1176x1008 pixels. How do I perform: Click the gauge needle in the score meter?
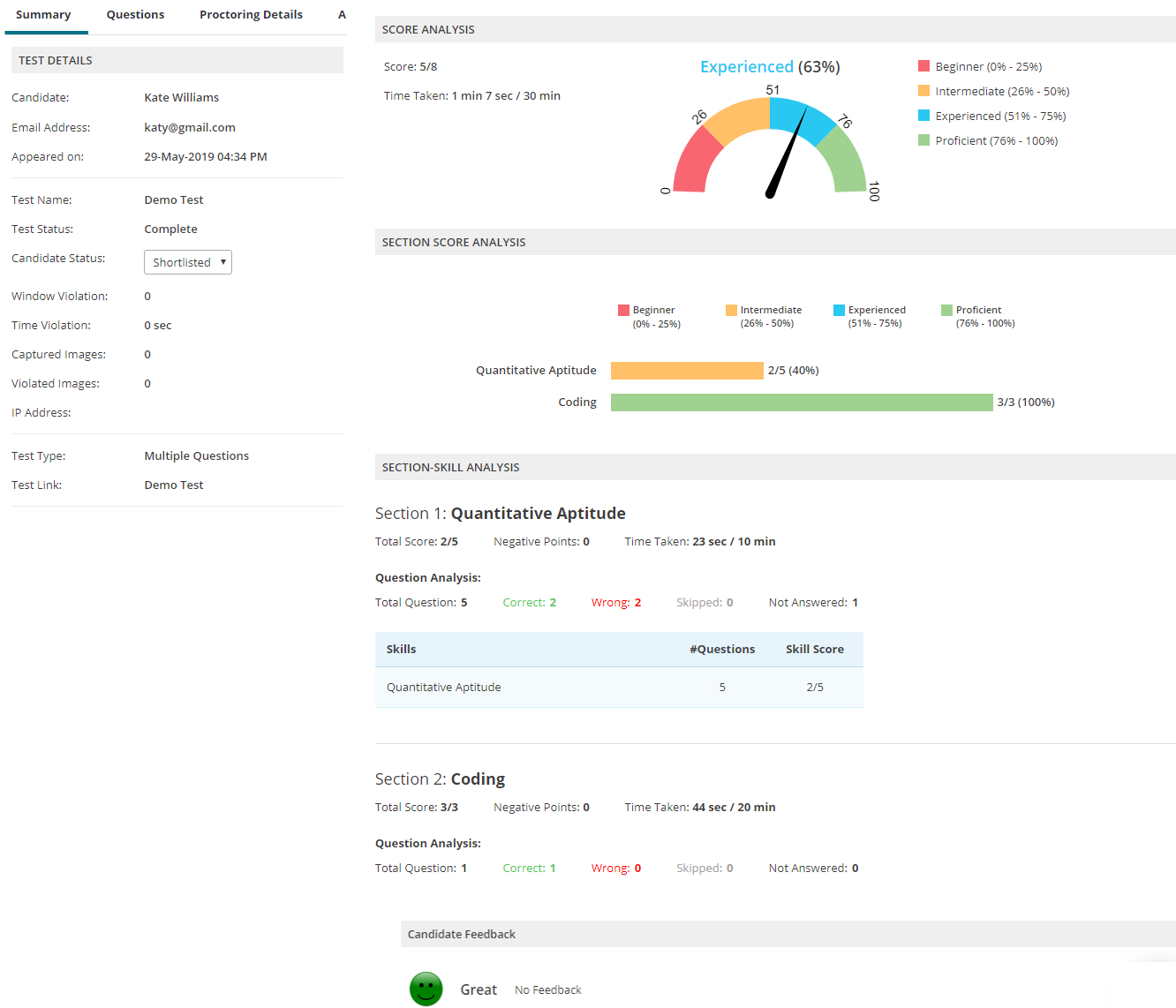[787, 153]
